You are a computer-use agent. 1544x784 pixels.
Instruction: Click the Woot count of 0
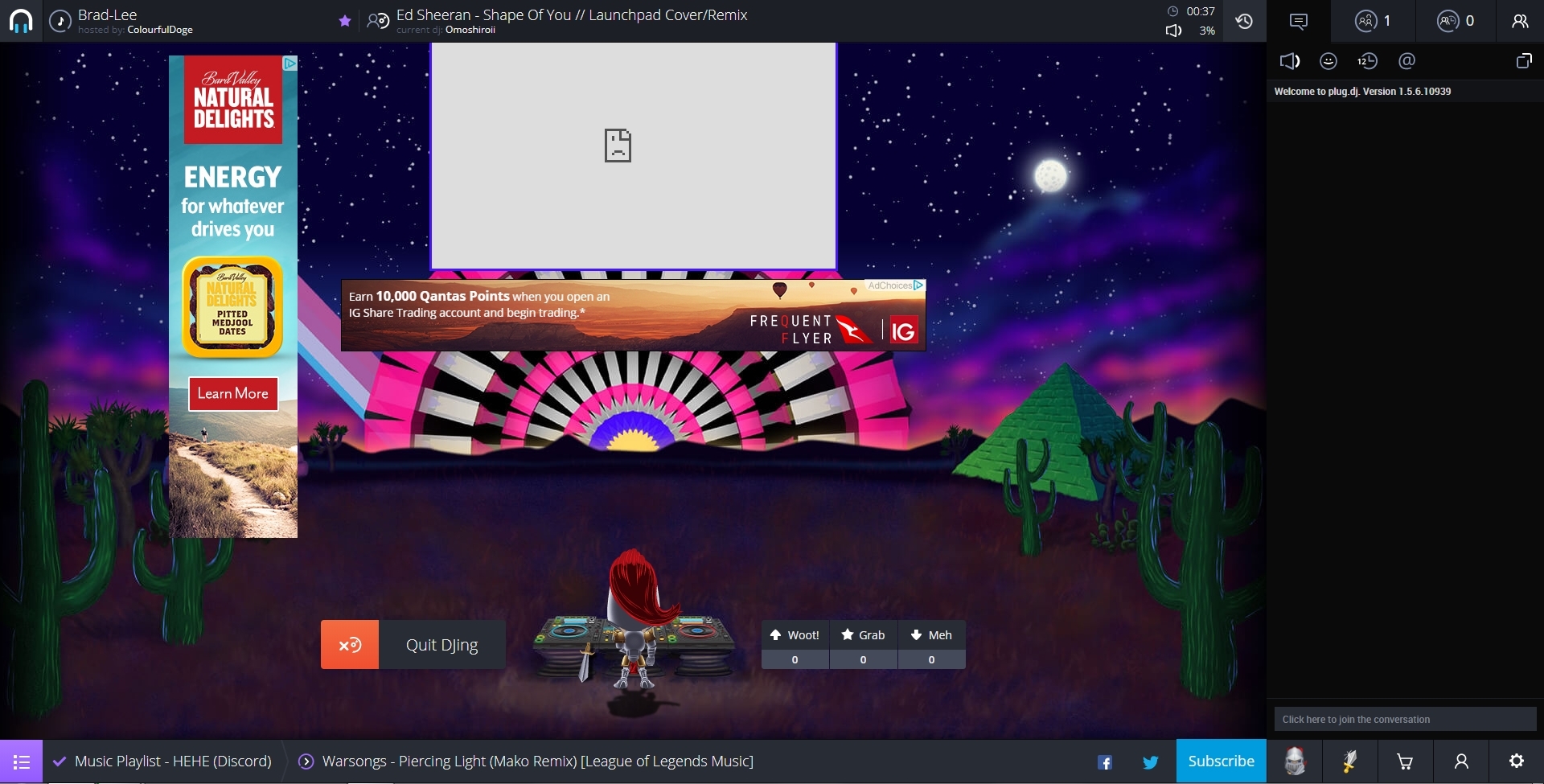(x=795, y=659)
